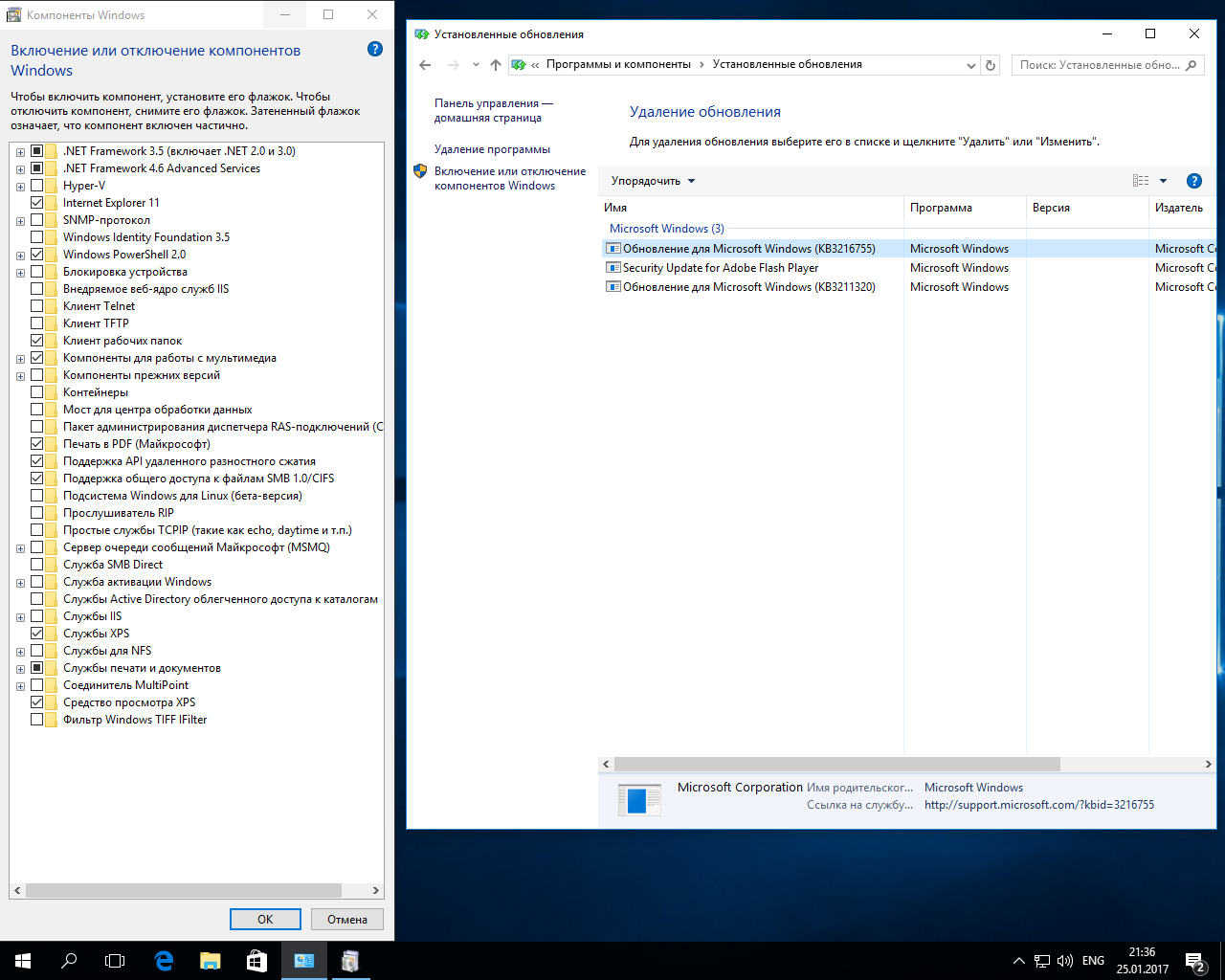Open help in Windows Features dialog

pyautogui.click(x=375, y=49)
